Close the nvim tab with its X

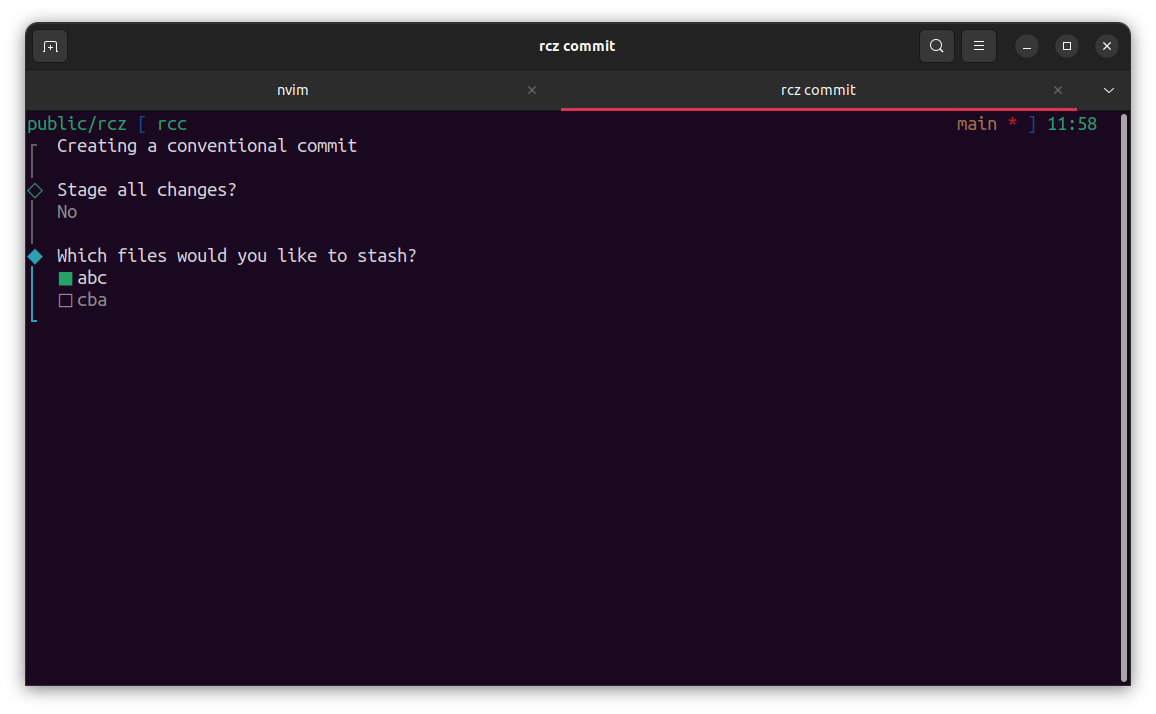click(532, 90)
